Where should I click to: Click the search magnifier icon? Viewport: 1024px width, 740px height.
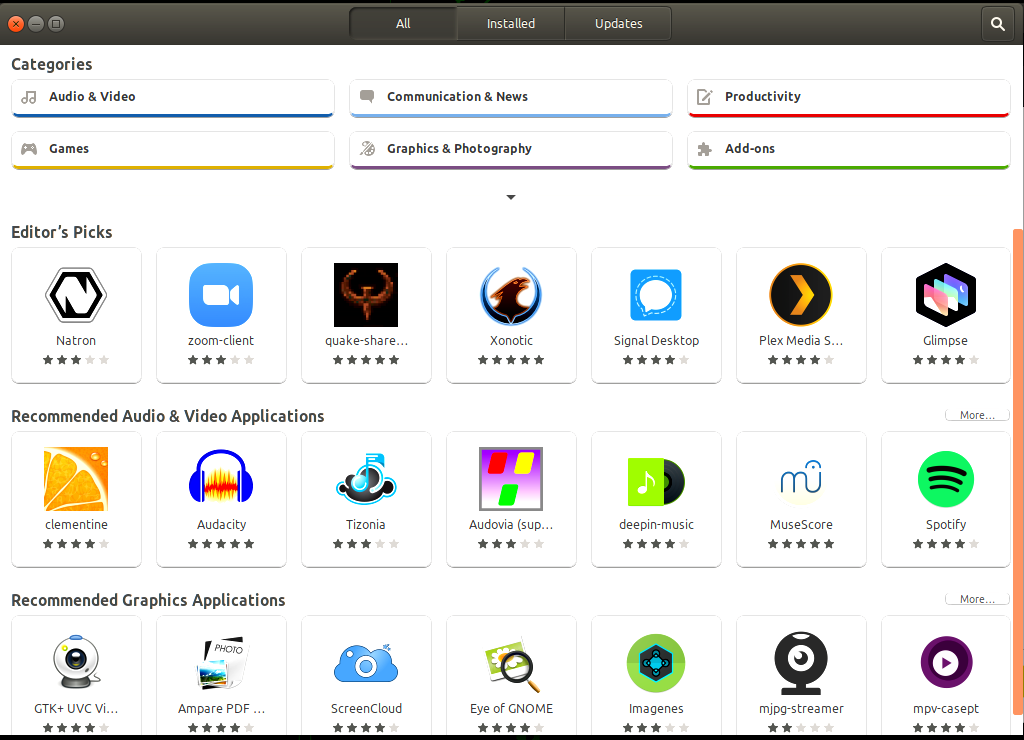click(998, 24)
